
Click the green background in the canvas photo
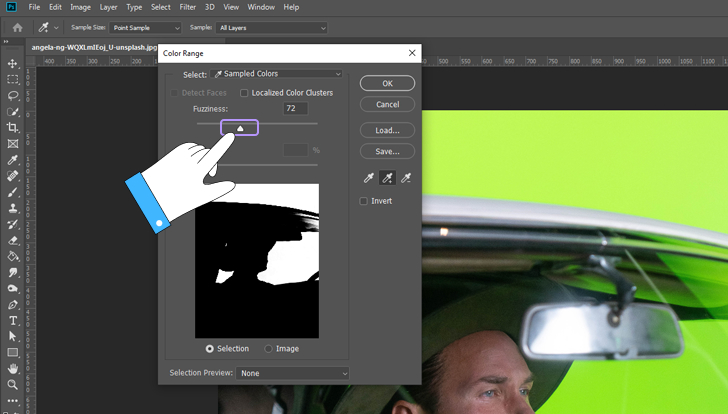pos(576,153)
